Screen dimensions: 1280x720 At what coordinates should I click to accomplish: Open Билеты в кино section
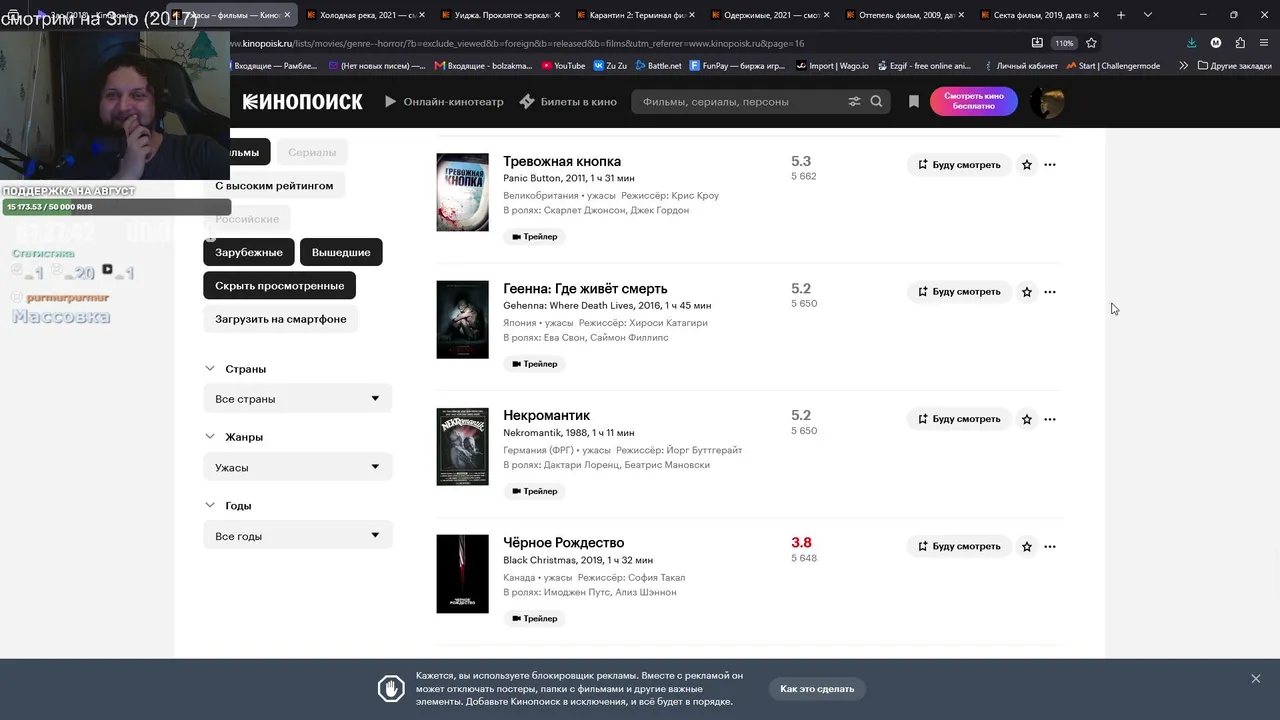(568, 102)
